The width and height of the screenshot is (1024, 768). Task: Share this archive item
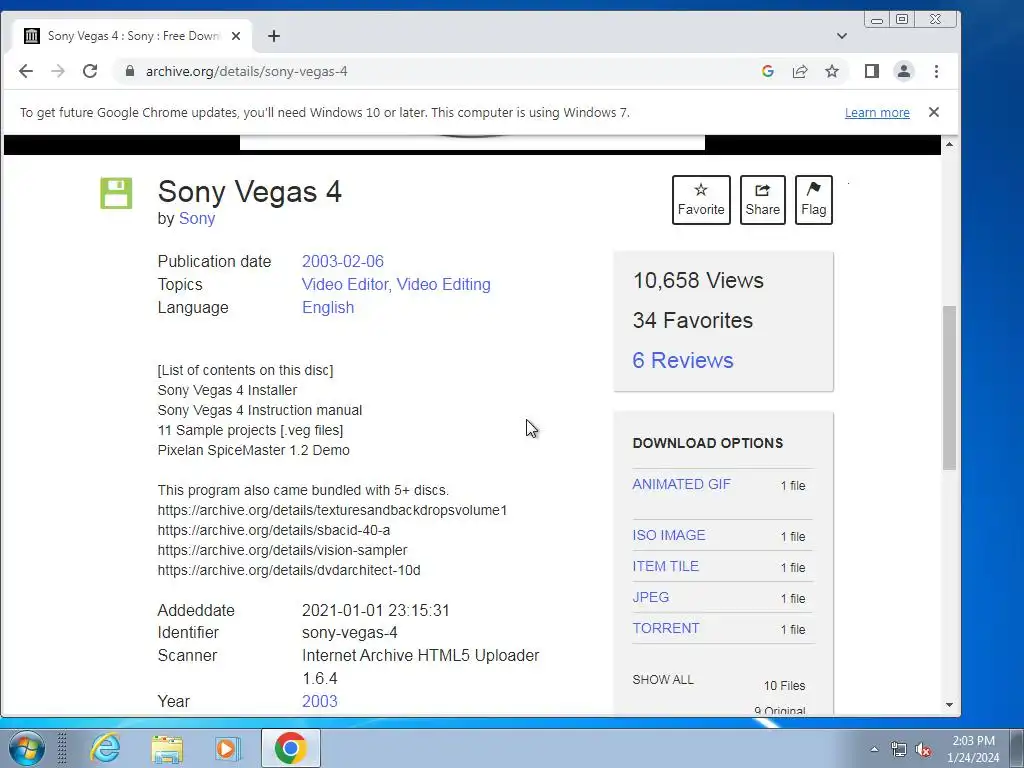(763, 200)
